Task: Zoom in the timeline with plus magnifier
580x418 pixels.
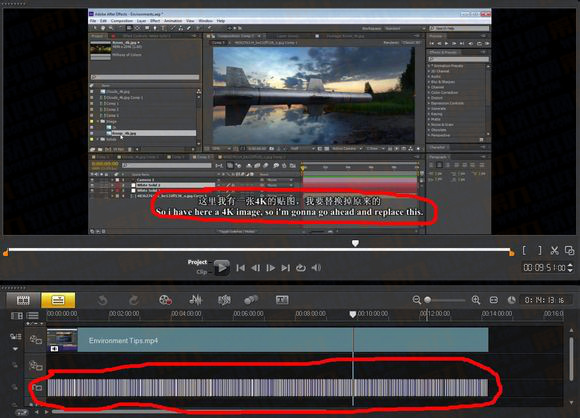Action: coord(476,300)
